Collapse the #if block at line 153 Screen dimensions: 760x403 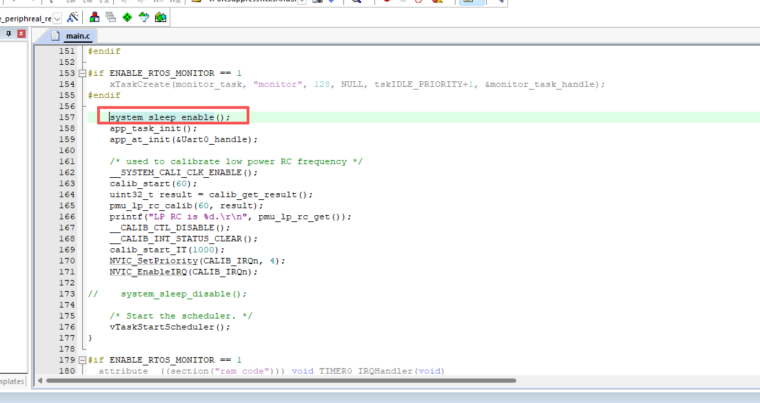tap(83, 73)
